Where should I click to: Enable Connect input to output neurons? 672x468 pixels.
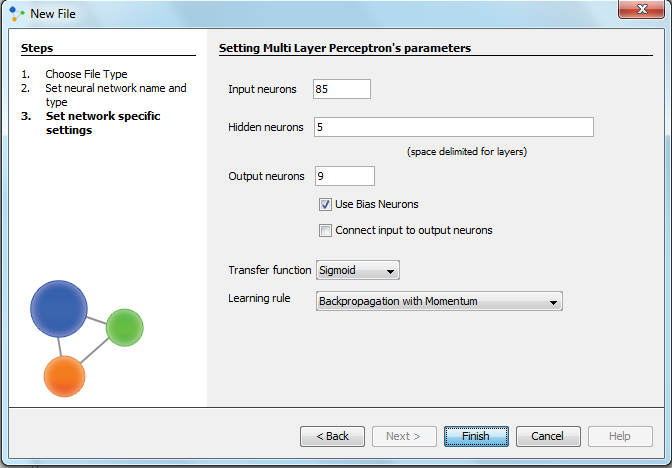326,230
